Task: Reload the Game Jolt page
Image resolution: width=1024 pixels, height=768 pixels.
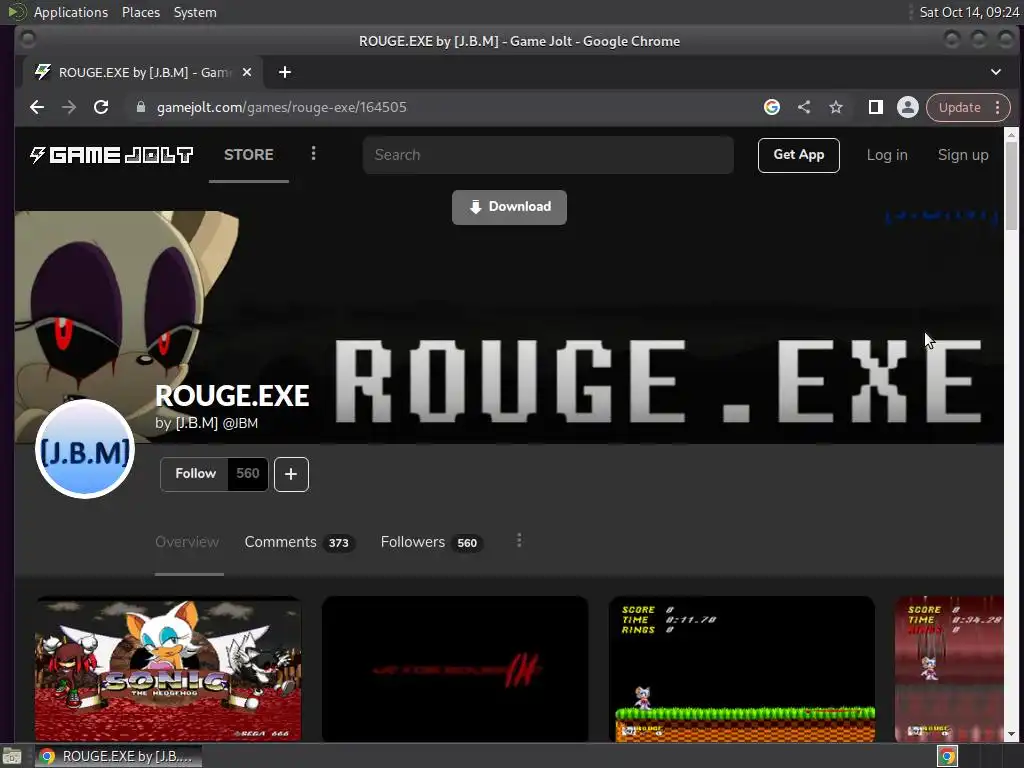Action: [x=101, y=107]
